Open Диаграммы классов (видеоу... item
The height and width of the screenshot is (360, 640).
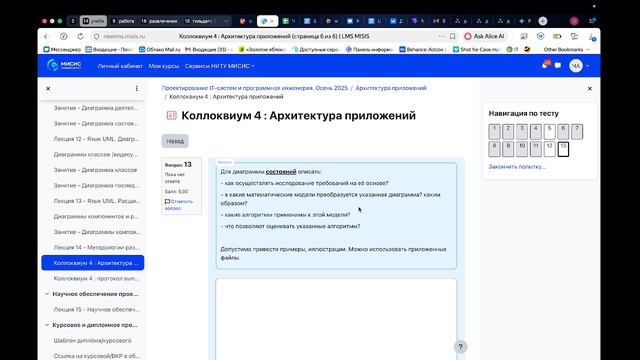[x=96, y=154]
